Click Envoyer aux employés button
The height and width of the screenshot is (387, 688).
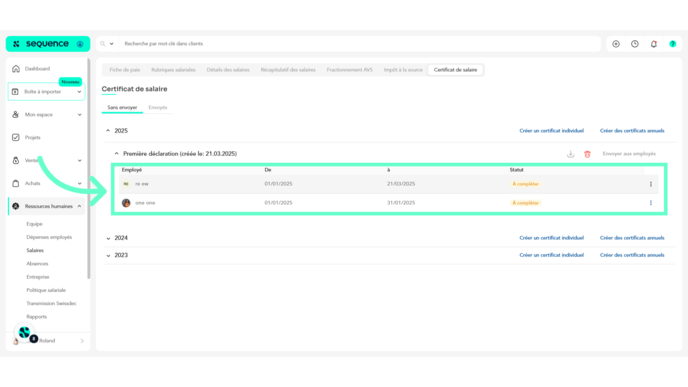point(629,154)
